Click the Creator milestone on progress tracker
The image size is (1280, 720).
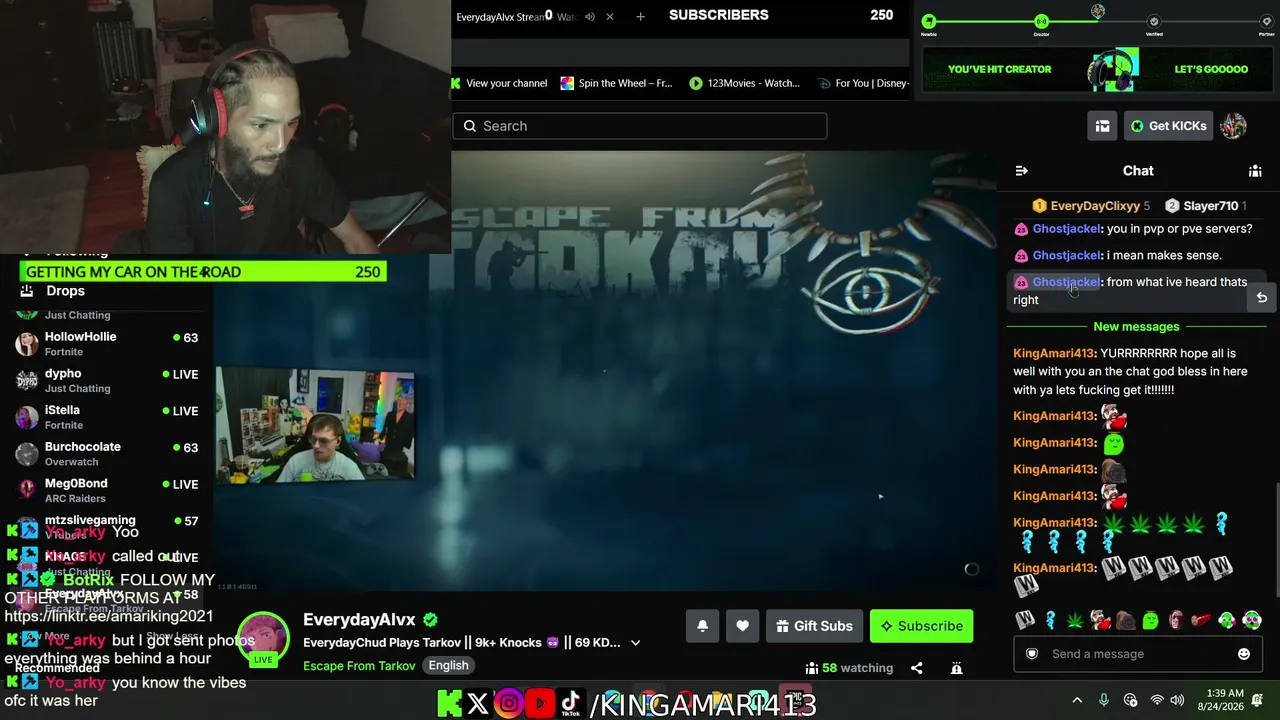point(1041,22)
